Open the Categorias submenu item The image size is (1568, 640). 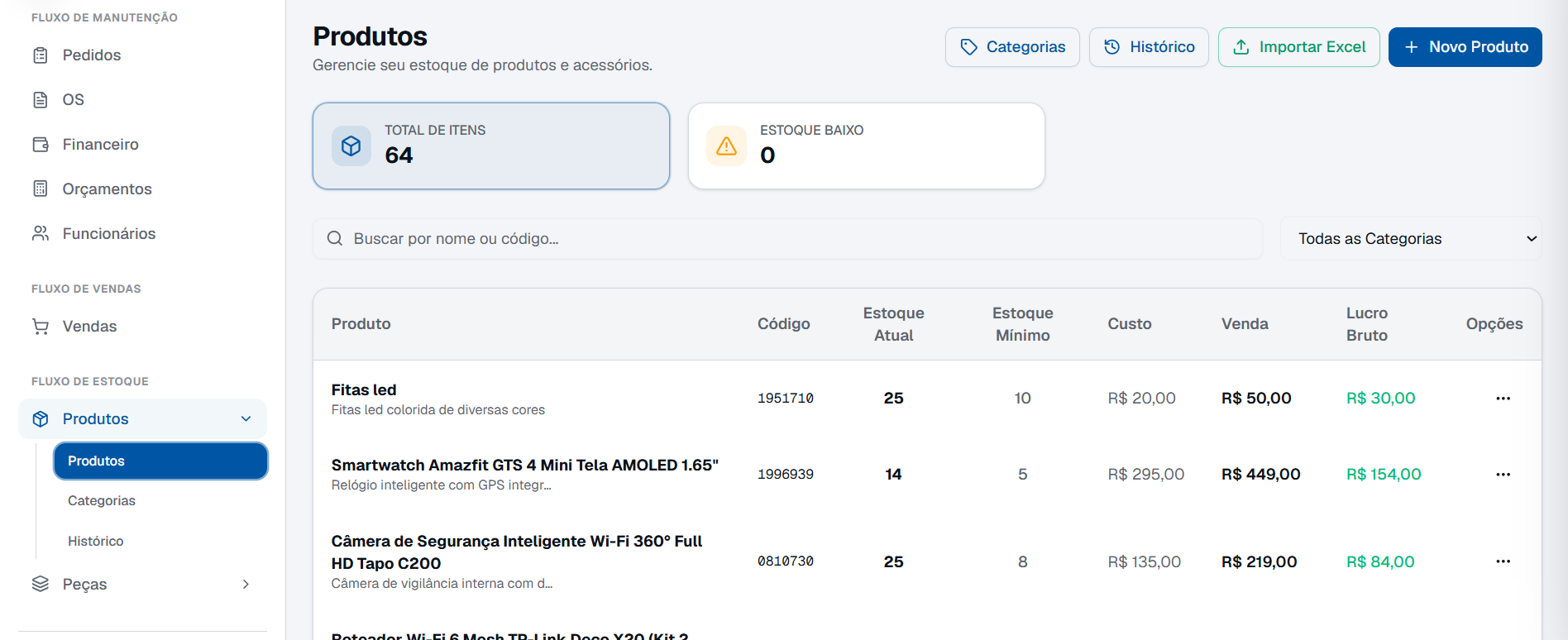pos(102,501)
